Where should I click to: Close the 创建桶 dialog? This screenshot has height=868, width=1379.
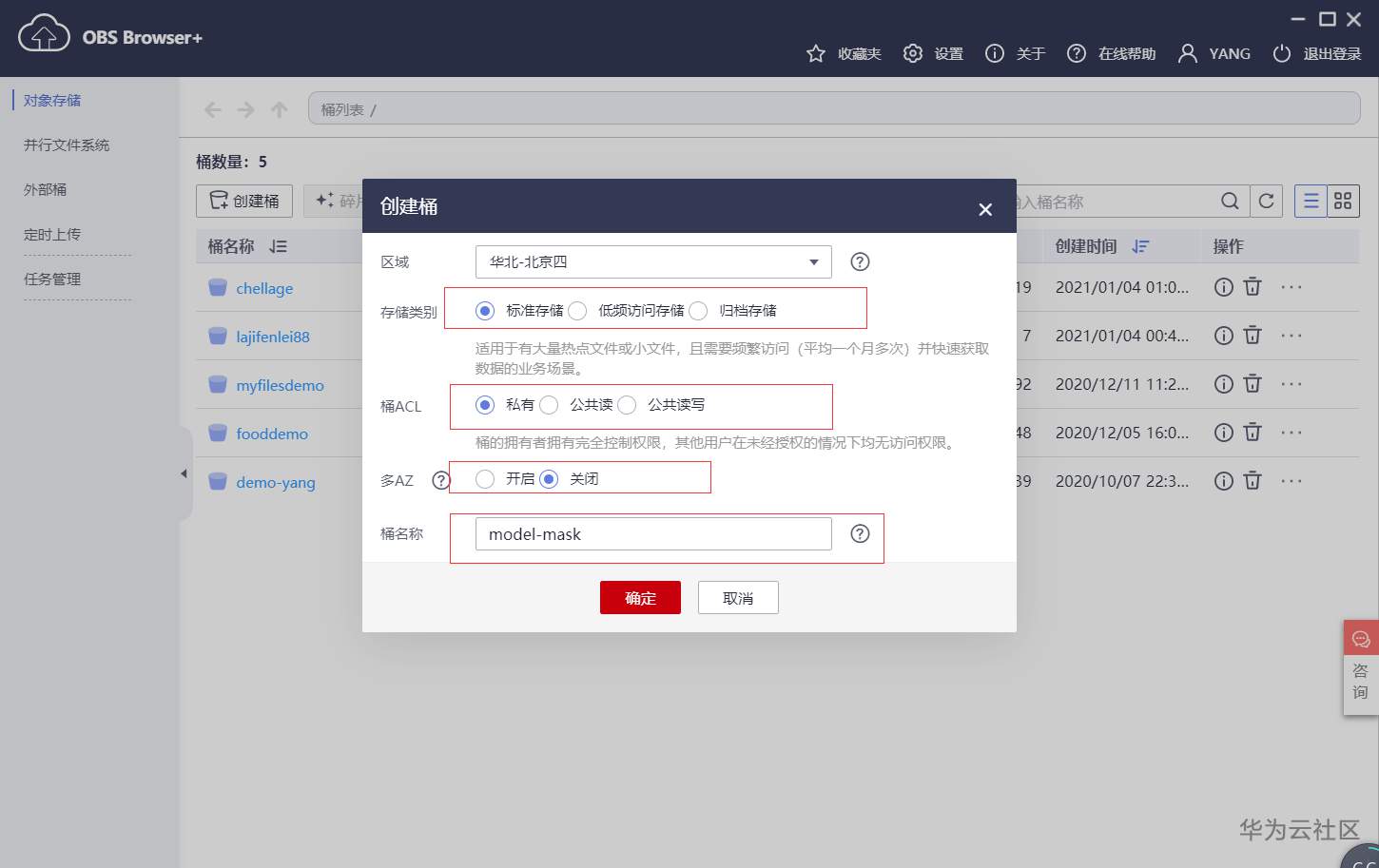pos(985,209)
